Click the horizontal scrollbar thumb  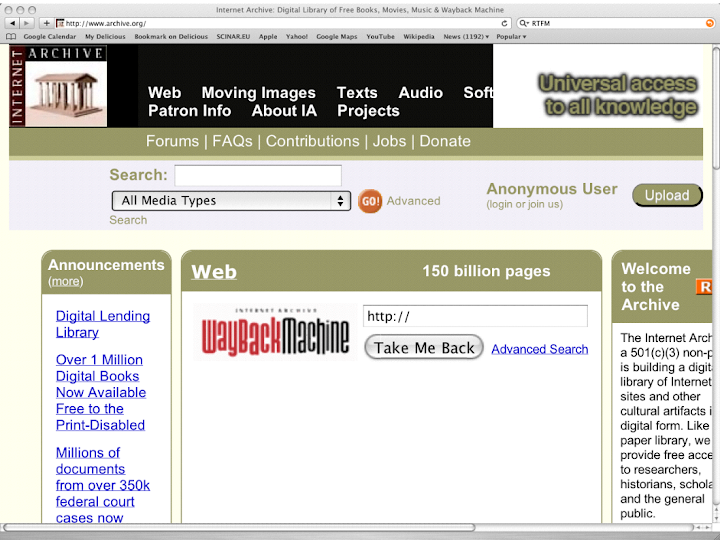pos(239,527)
